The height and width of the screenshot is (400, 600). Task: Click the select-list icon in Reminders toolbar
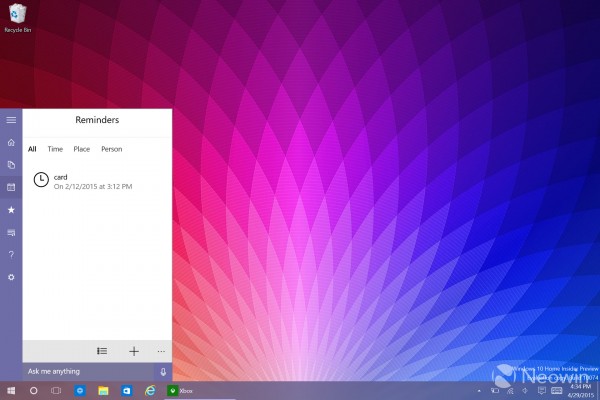tap(102, 351)
